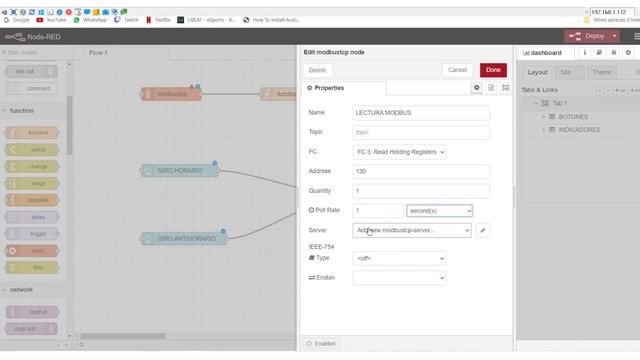
Task: Select the switch palette node
Action: click(x=32, y=150)
